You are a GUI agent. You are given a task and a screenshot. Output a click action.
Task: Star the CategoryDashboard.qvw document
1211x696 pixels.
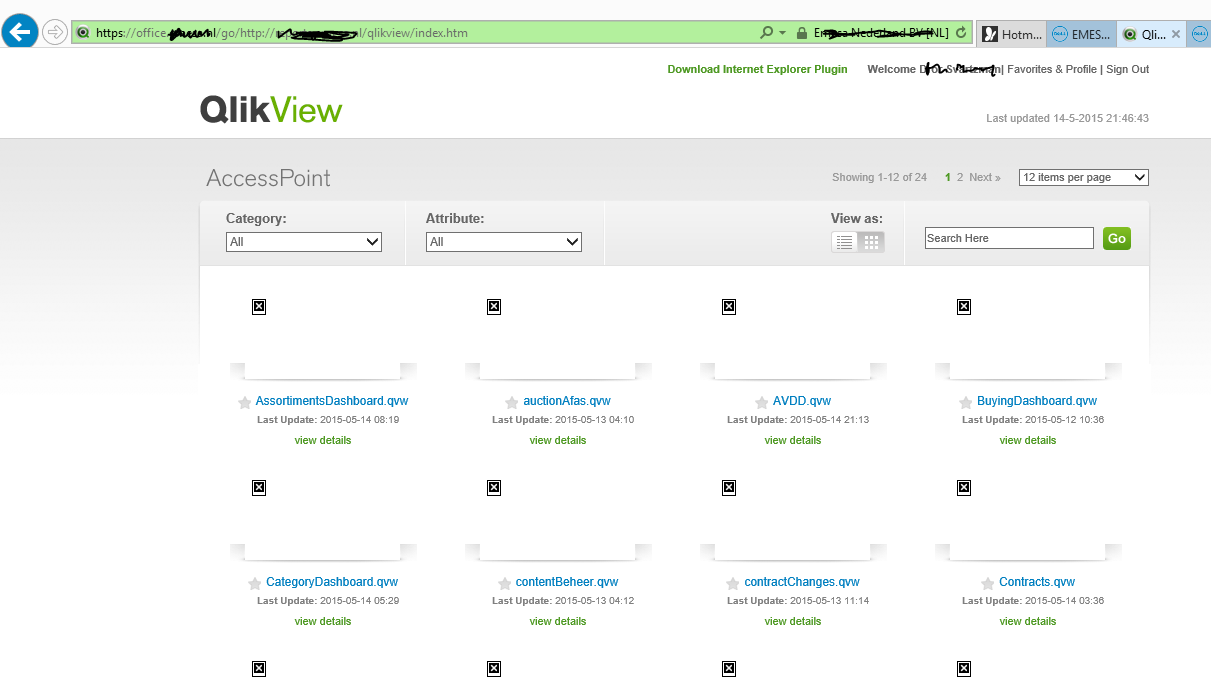(x=255, y=584)
